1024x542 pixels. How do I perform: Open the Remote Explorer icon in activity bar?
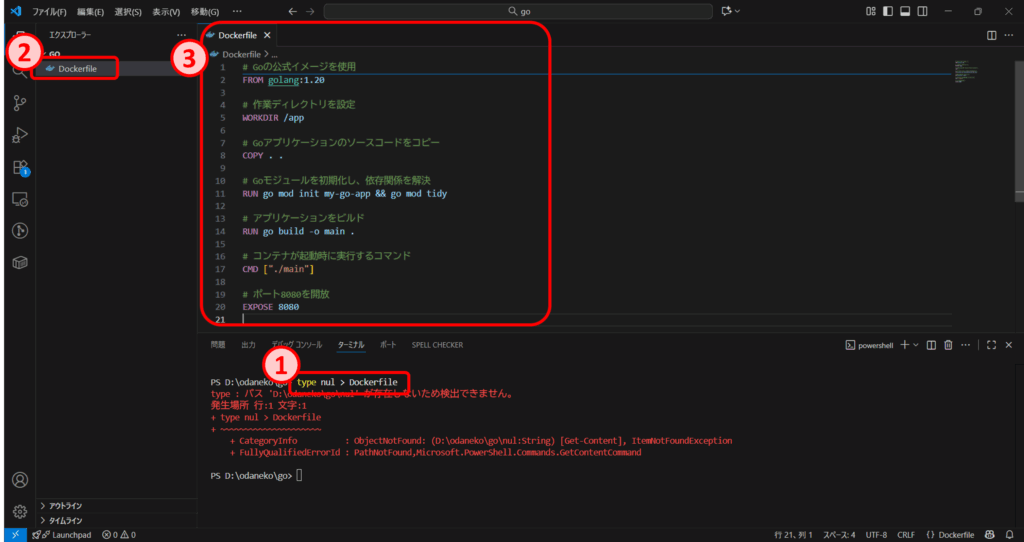[x=19, y=199]
